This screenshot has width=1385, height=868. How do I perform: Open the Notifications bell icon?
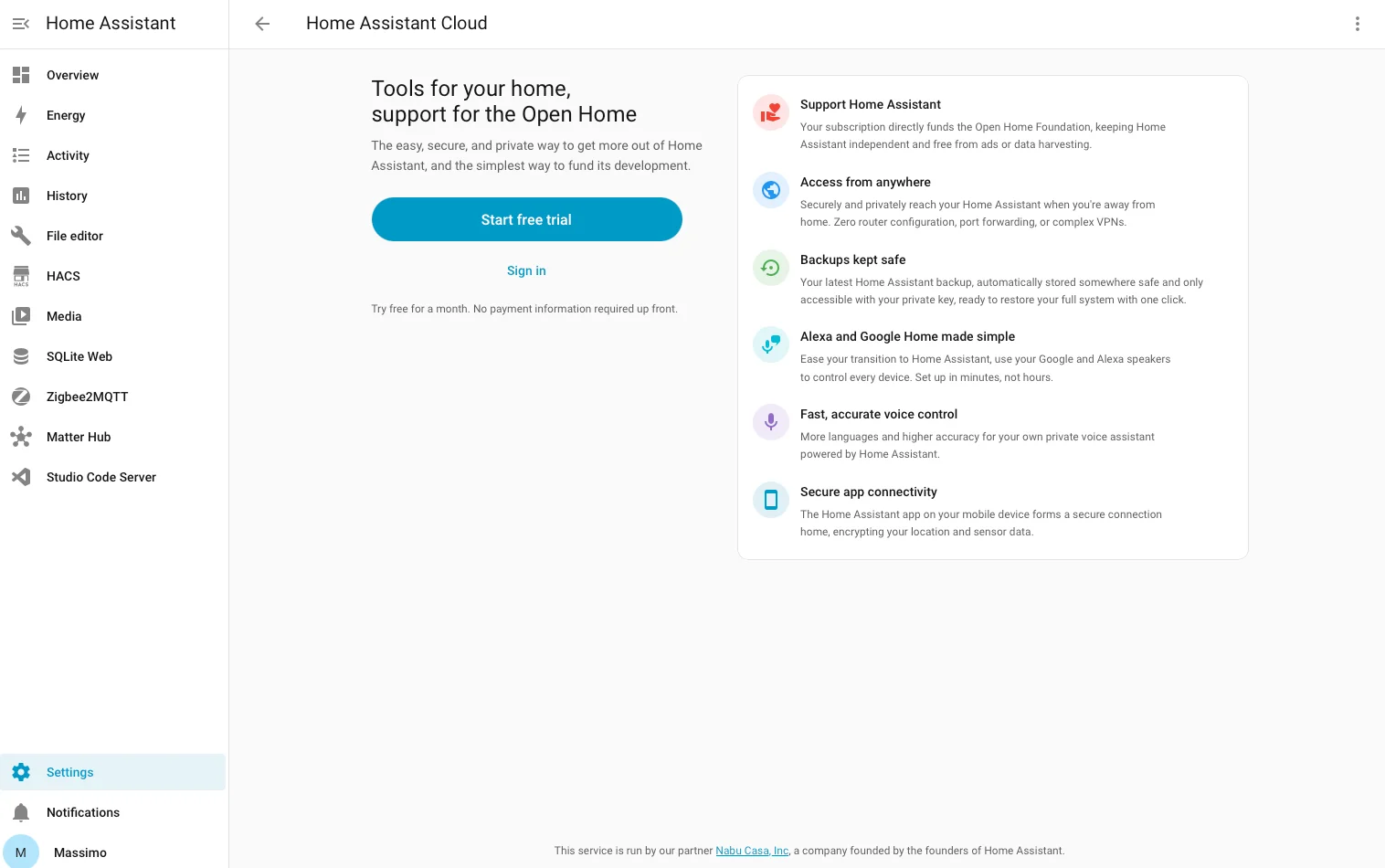point(21,812)
